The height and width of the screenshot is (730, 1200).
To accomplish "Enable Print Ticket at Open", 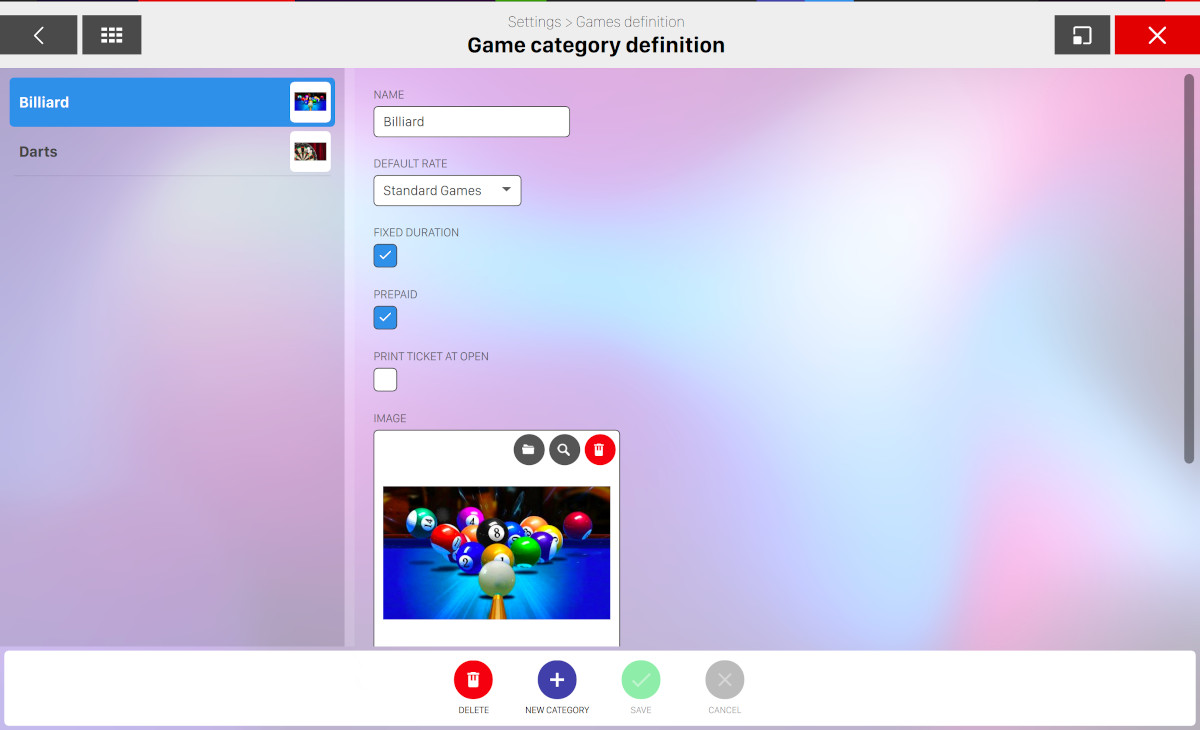I will tap(385, 380).
